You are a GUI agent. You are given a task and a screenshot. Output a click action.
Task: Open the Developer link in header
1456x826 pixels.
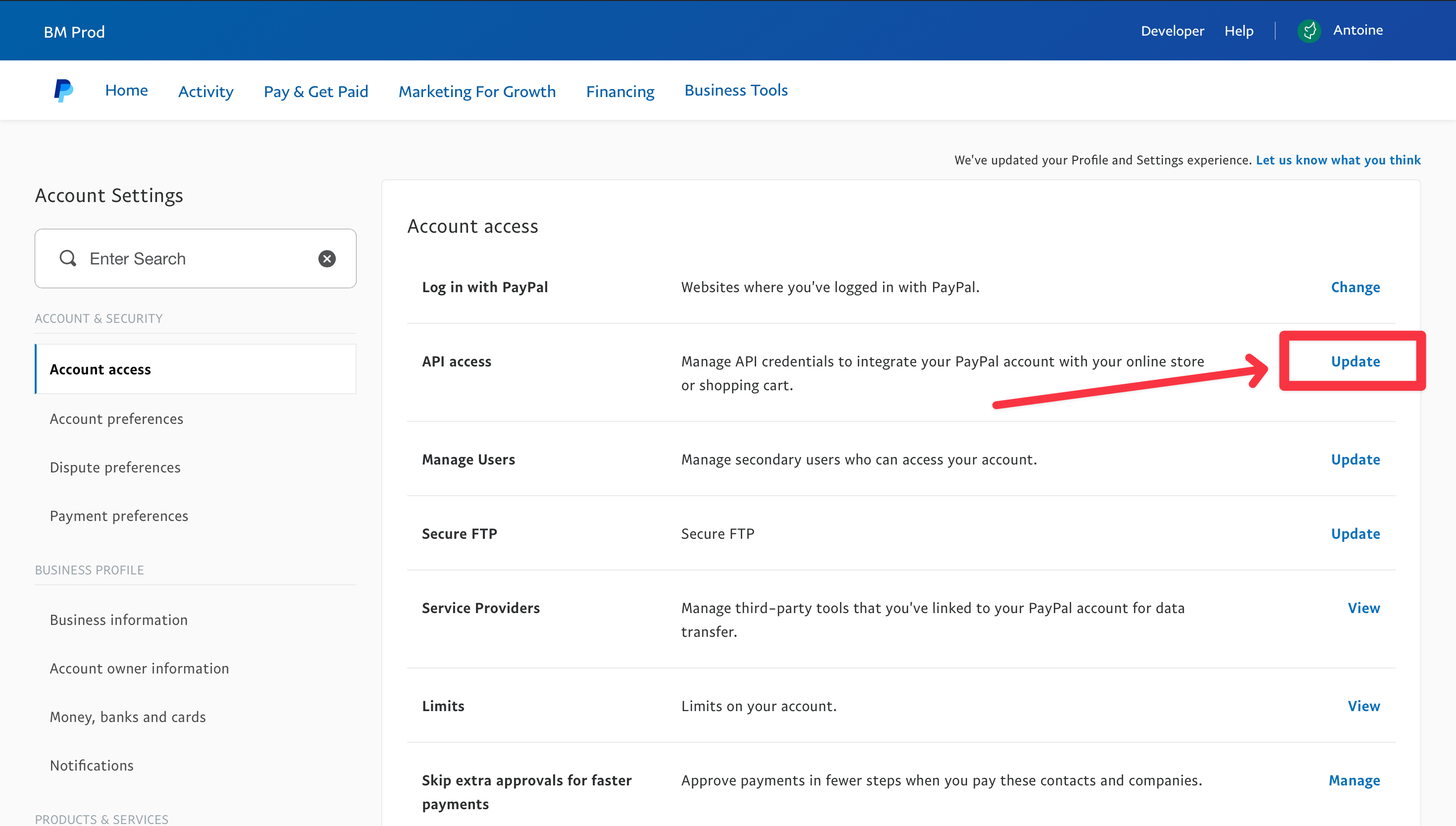1172,31
